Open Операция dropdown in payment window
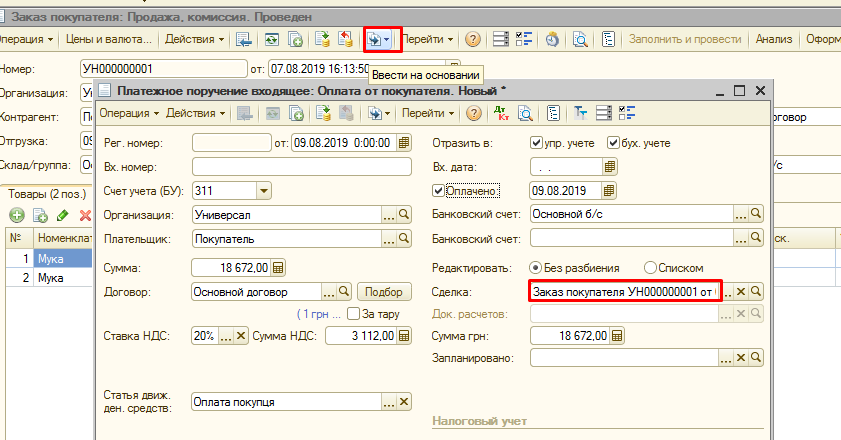 [x=129, y=113]
